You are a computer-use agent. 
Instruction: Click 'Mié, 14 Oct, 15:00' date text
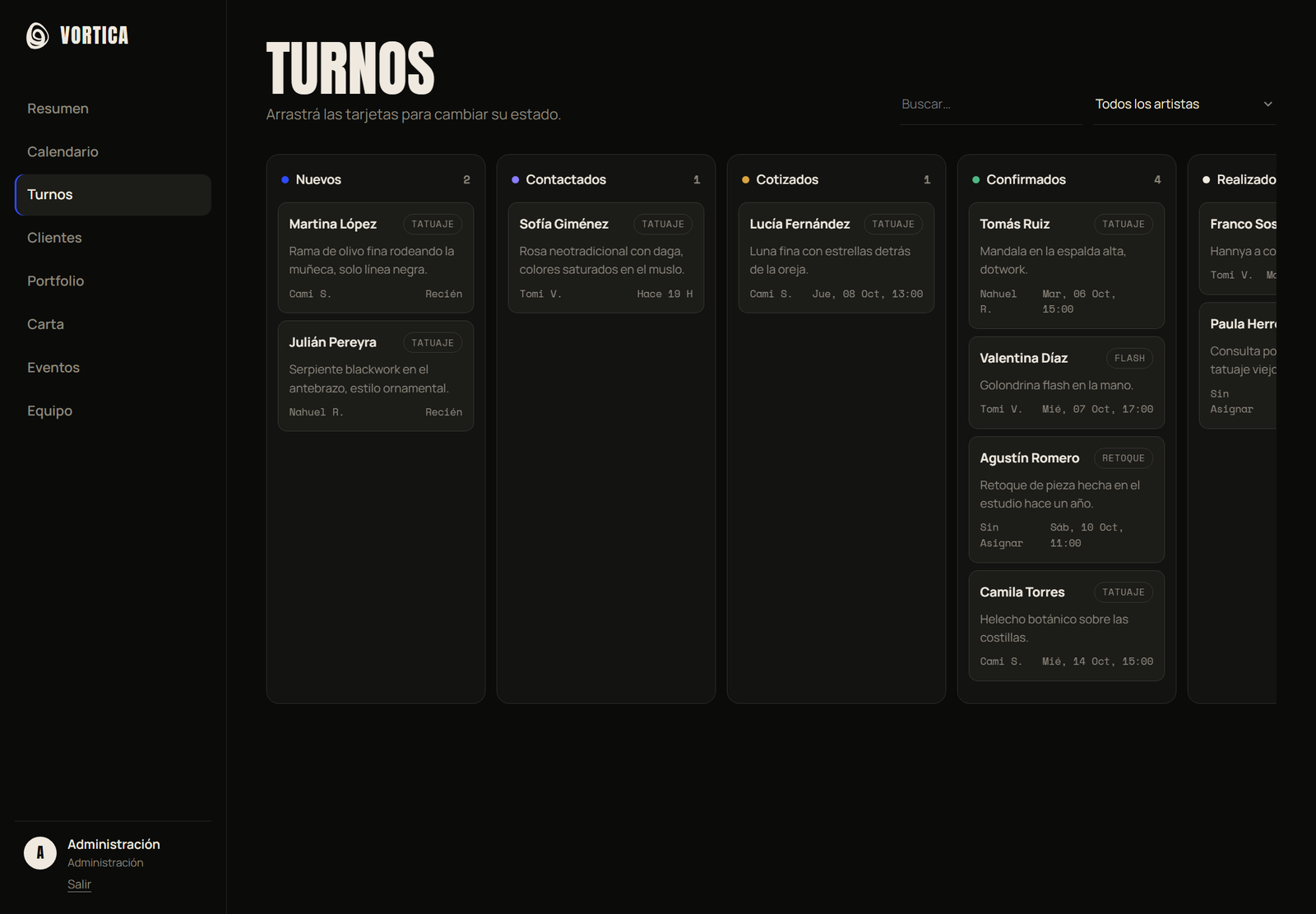1097,661
